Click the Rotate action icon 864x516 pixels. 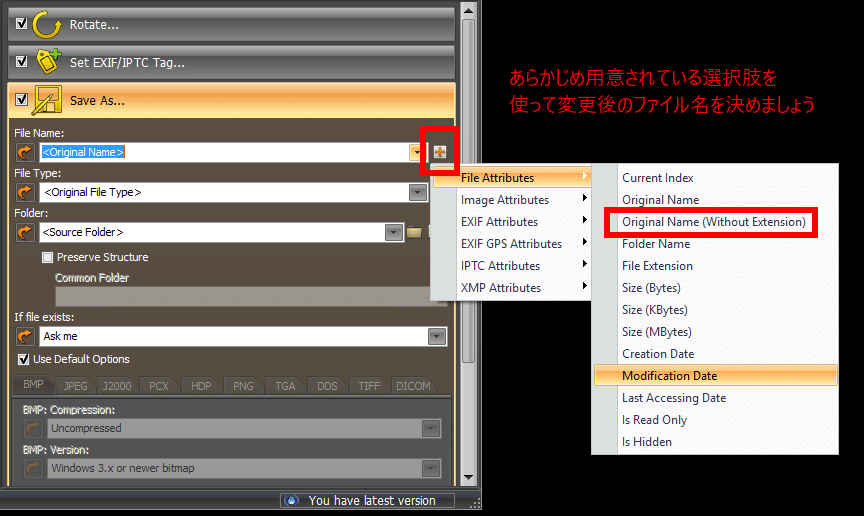click(x=47, y=24)
